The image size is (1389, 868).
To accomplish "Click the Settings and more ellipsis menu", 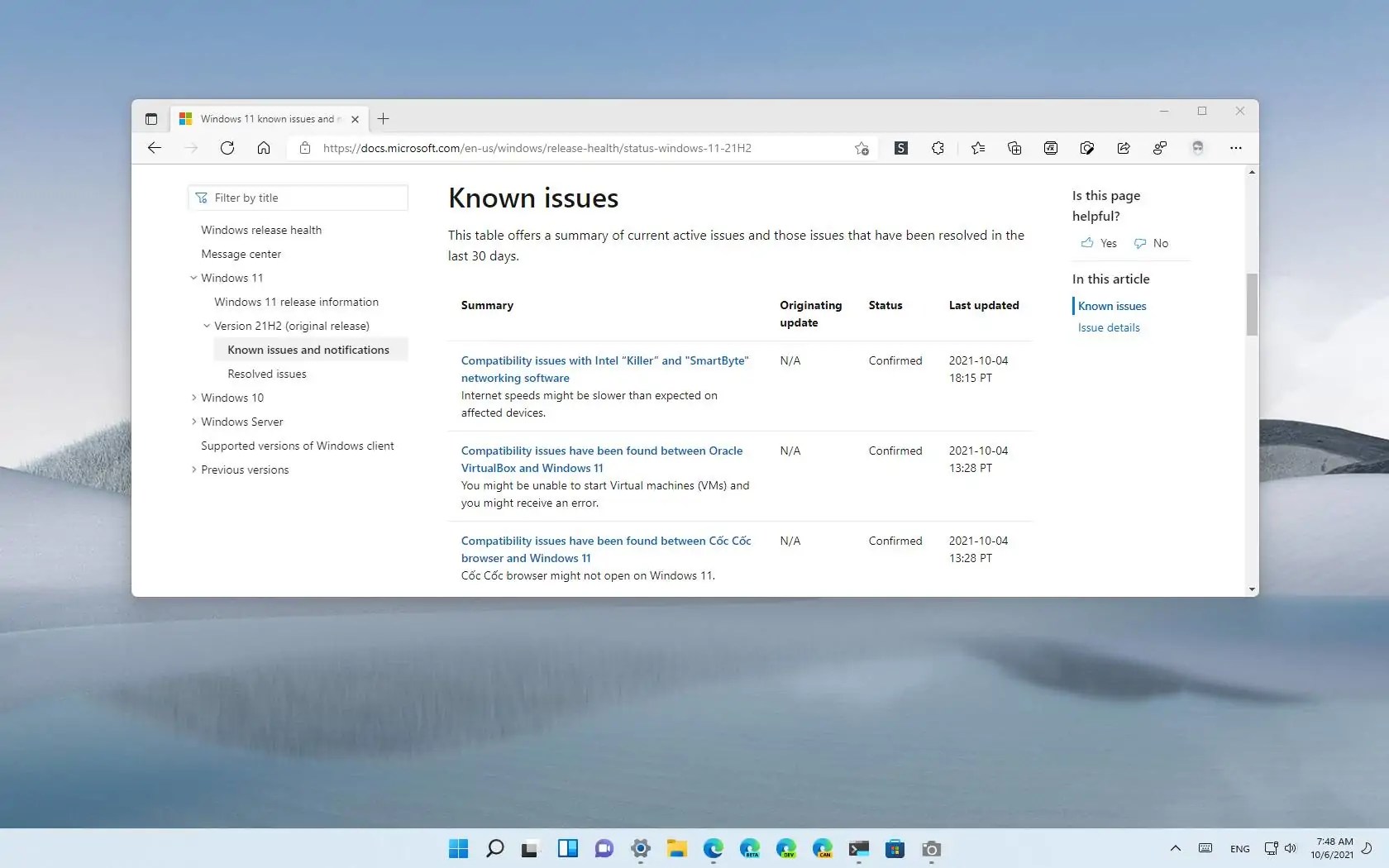I will tap(1235, 148).
